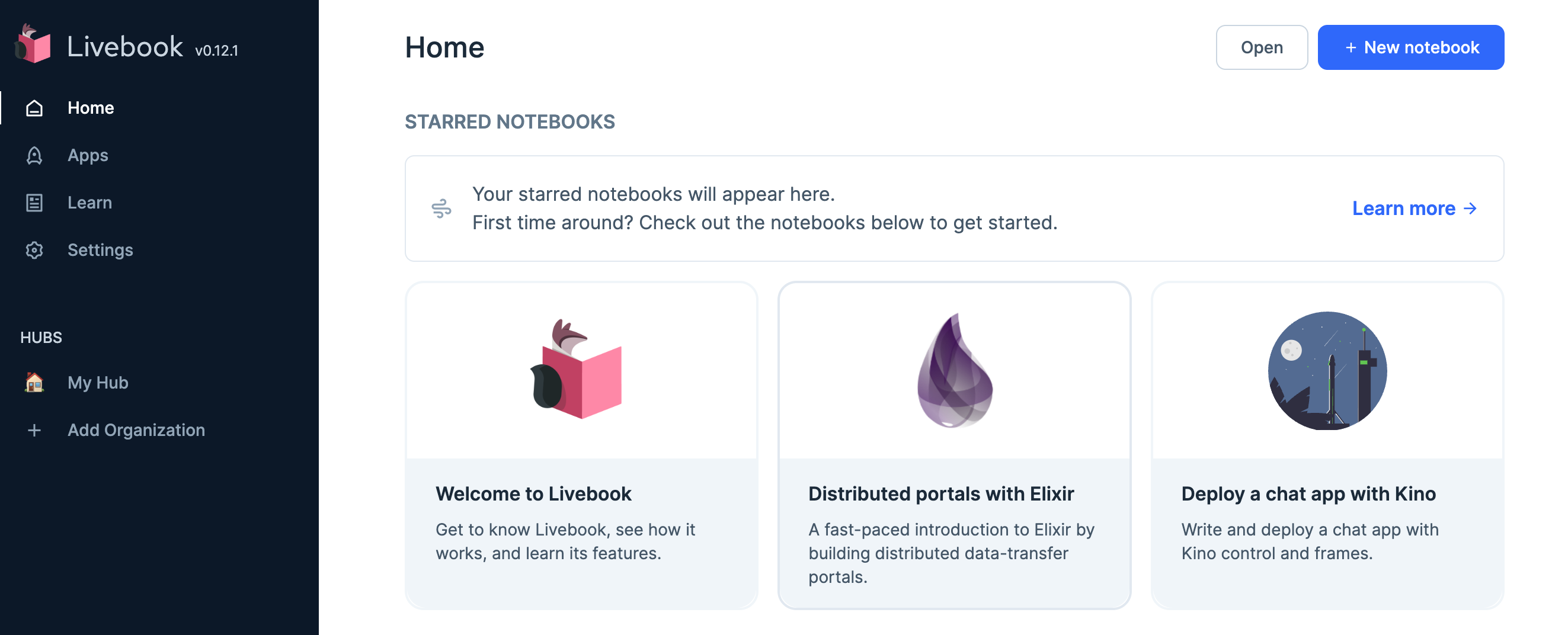The width and height of the screenshot is (1568, 635).
Task: Click the Distributed portals with Elixir title
Action: point(941,493)
